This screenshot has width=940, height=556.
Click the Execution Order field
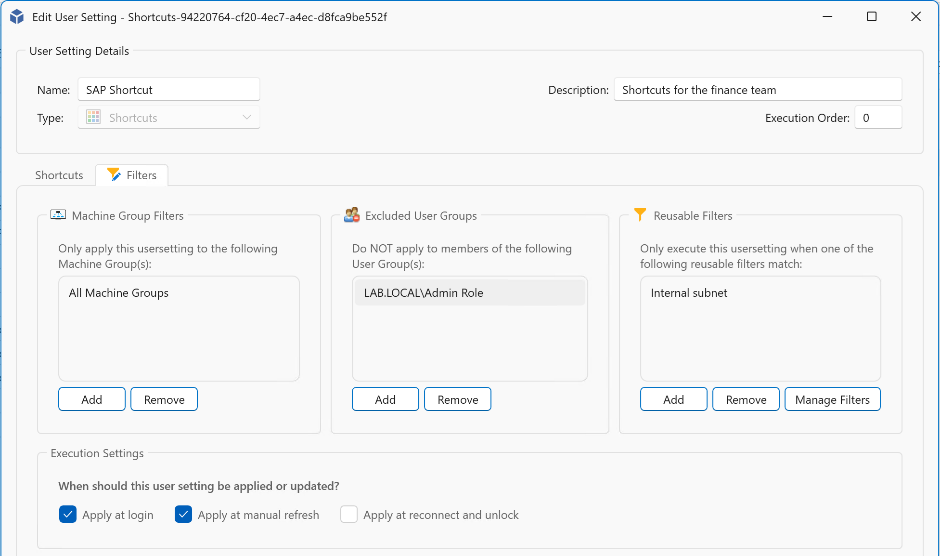point(878,118)
